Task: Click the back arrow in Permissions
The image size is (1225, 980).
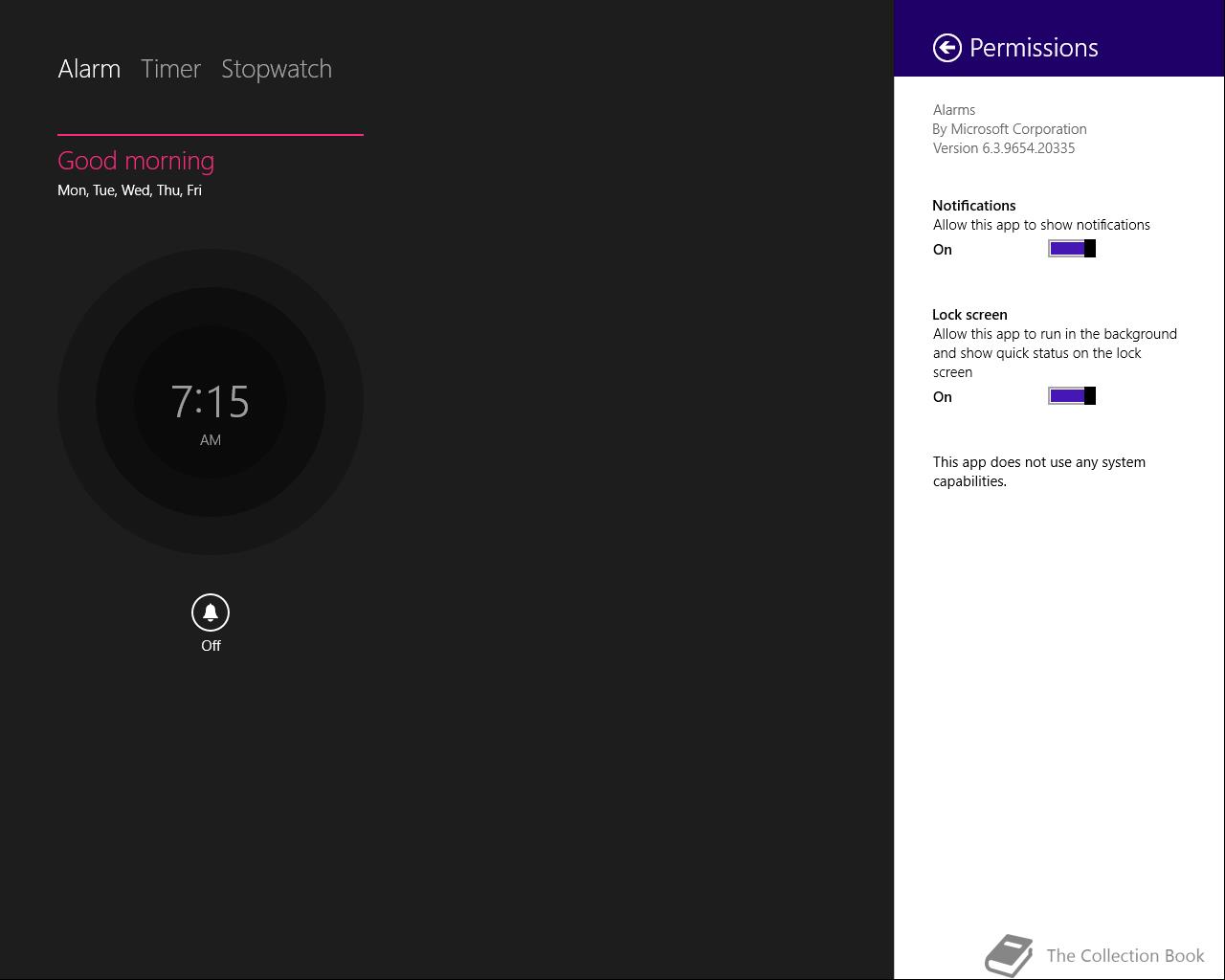Action: 947,48
